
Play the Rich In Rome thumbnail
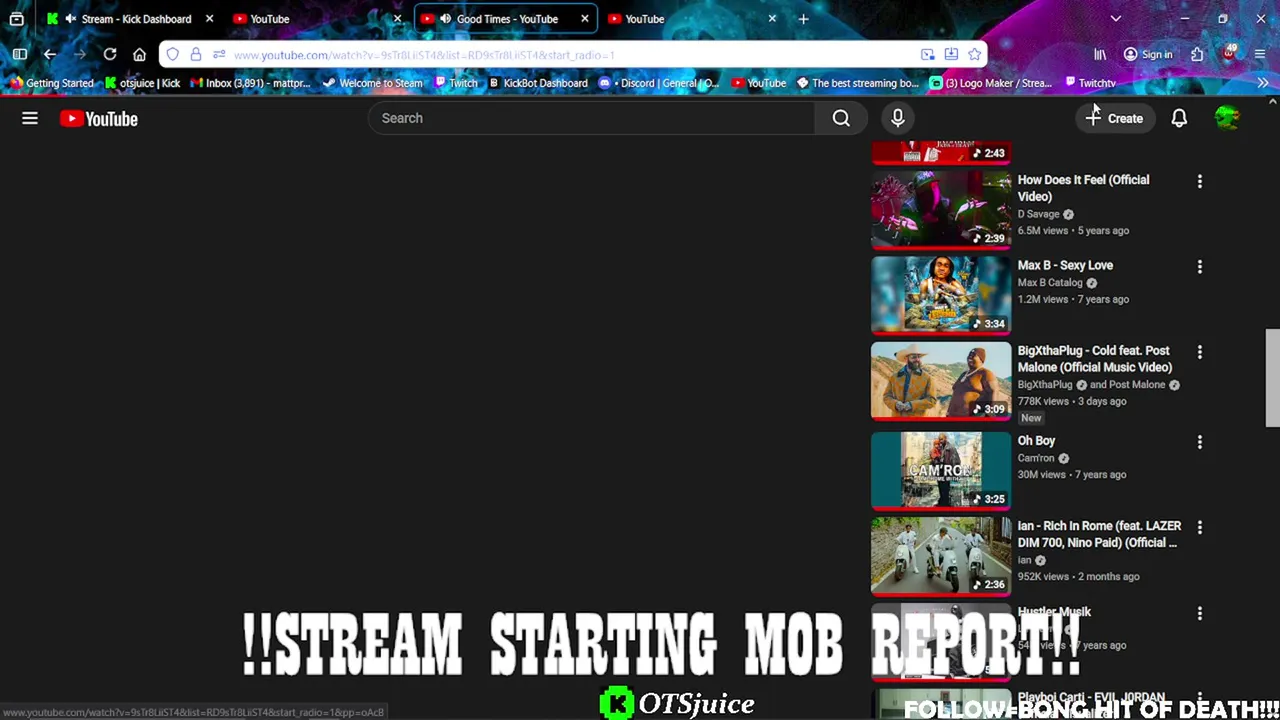coord(941,555)
